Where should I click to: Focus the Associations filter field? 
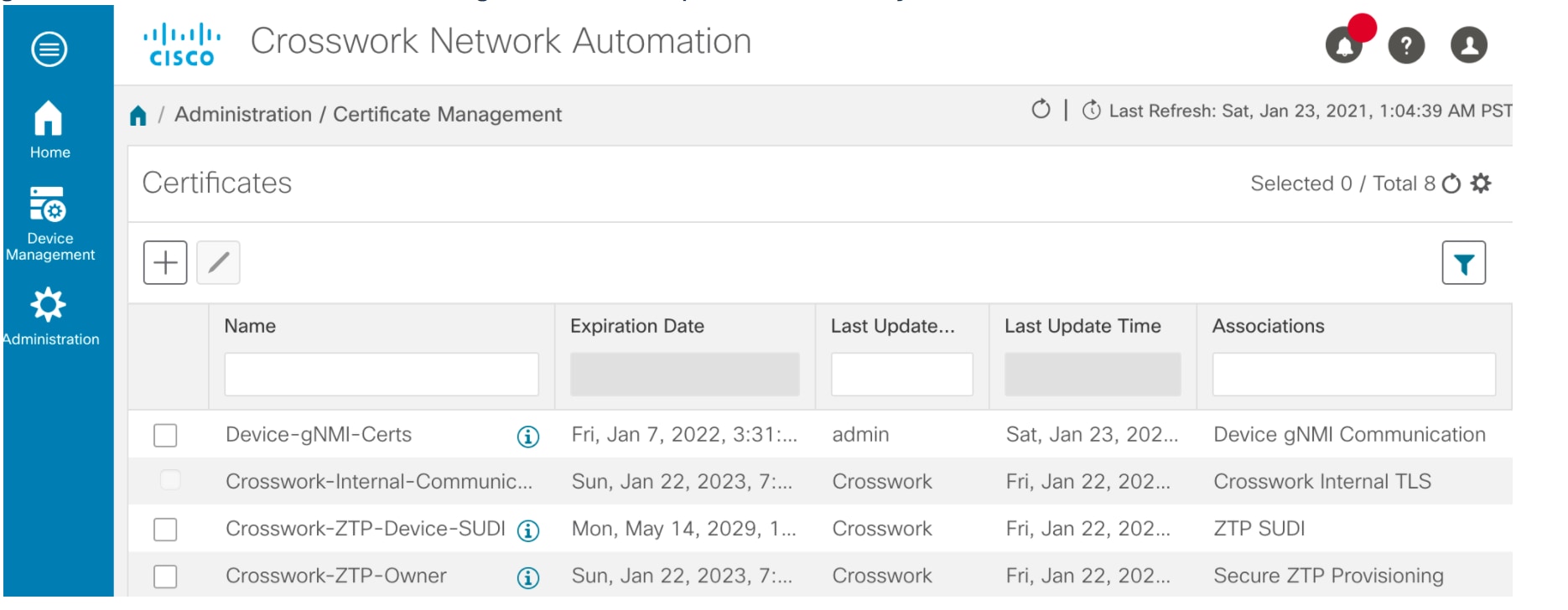tap(1354, 374)
